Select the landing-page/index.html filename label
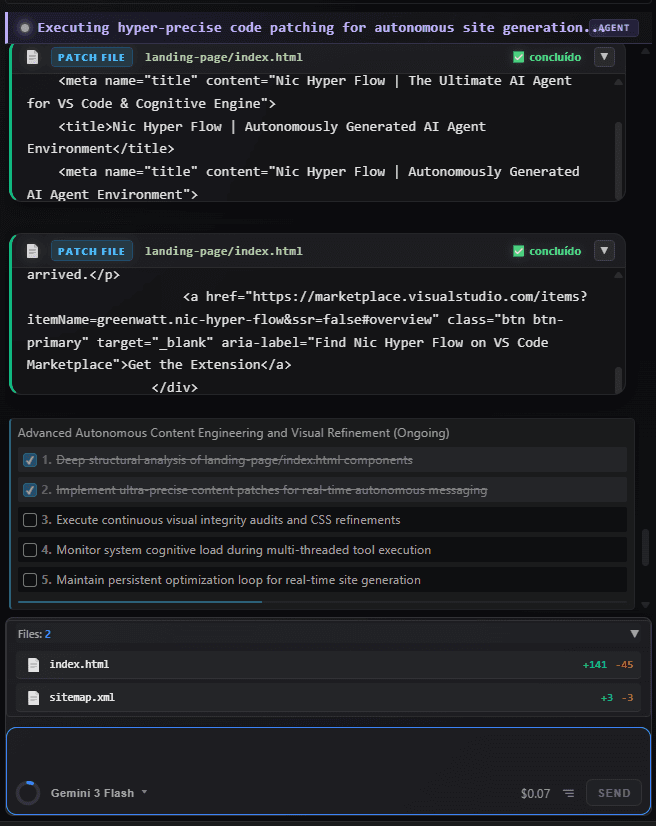The image size is (656, 826). pos(224,57)
